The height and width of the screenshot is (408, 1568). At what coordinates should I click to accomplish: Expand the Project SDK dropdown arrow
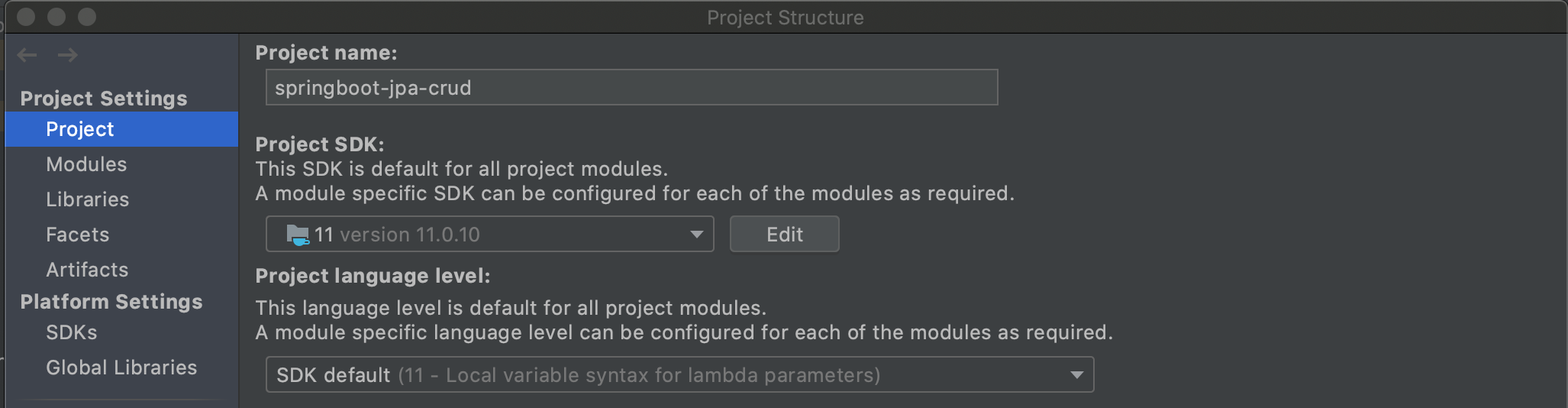tap(696, 235)
